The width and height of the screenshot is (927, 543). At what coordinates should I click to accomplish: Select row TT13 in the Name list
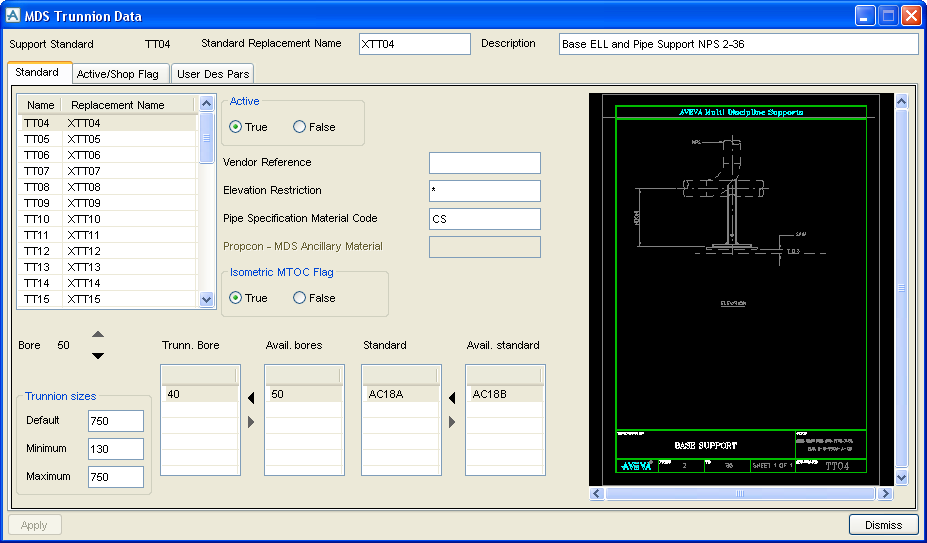[108, 267]
